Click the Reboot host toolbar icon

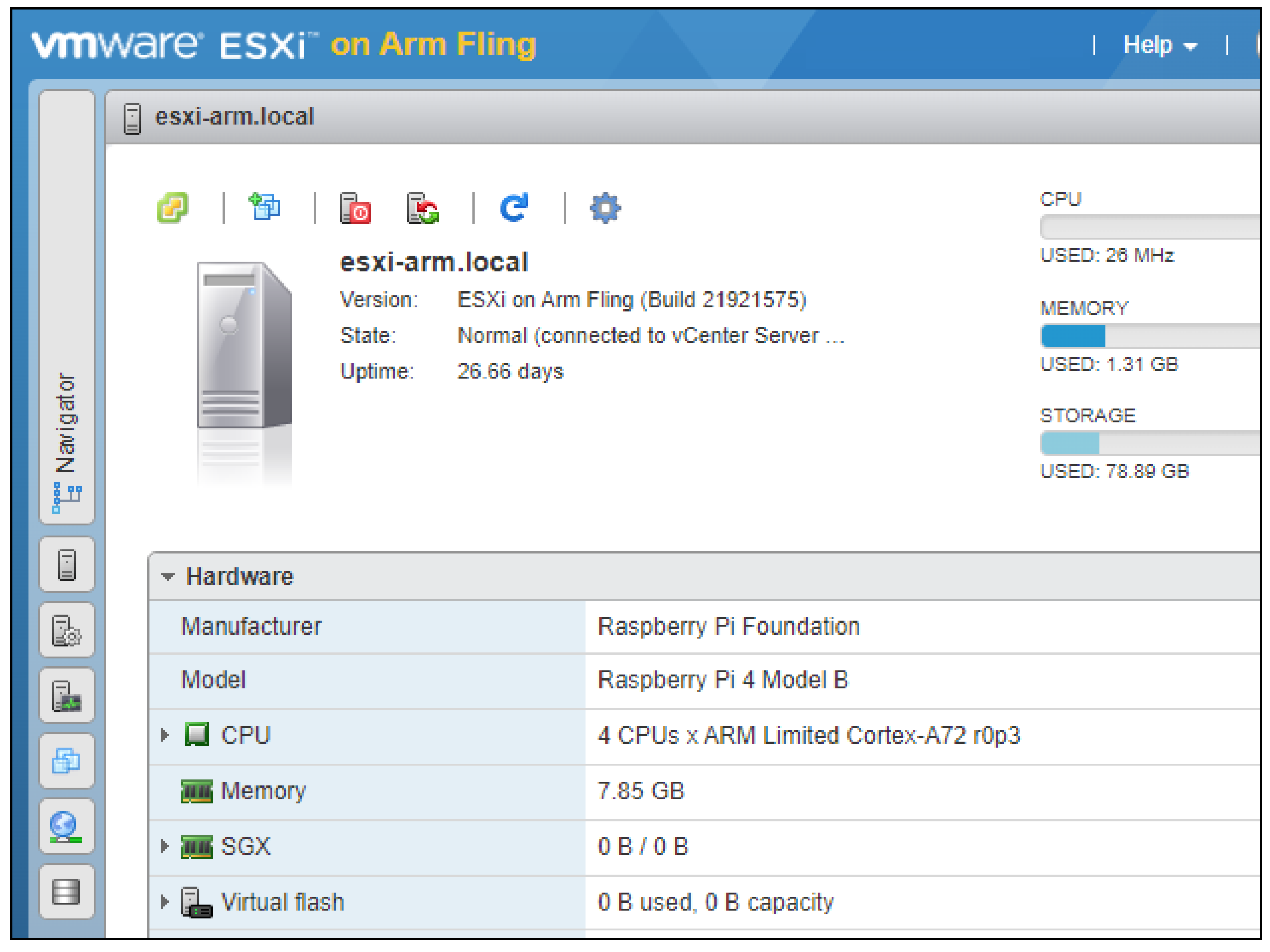point(423,208)
